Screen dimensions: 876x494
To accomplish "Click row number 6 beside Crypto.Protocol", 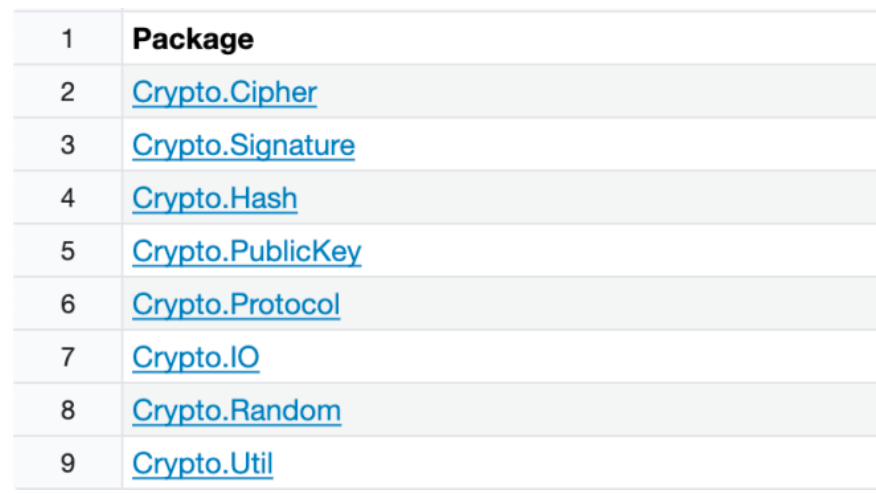I will [68, 304].
